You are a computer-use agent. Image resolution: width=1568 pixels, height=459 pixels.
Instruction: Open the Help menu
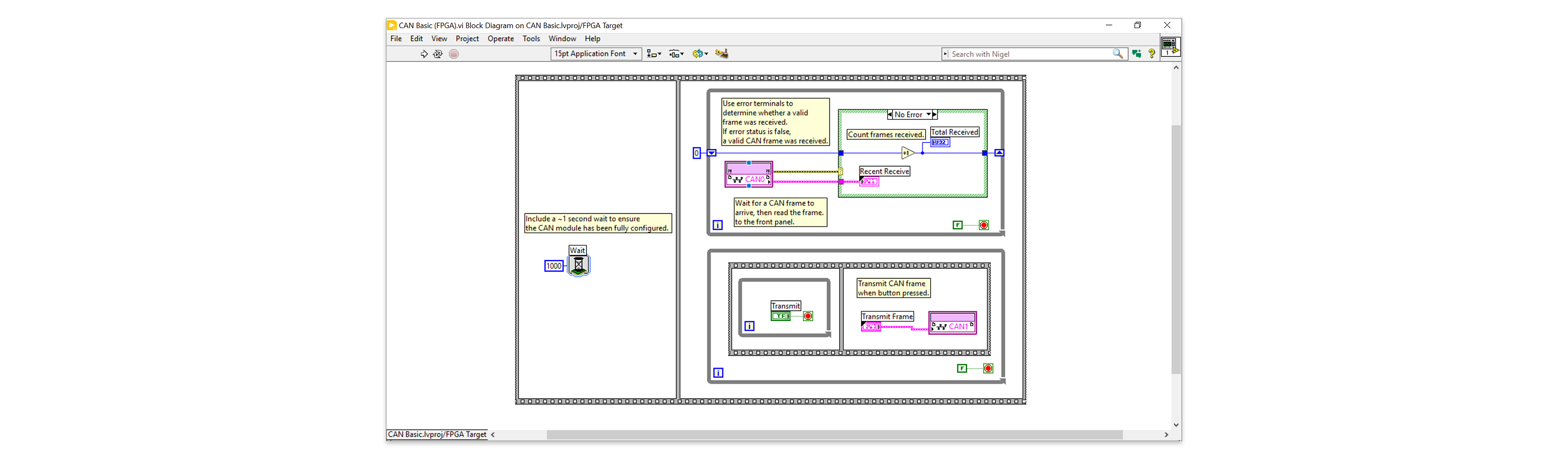(x=592, y=38)
